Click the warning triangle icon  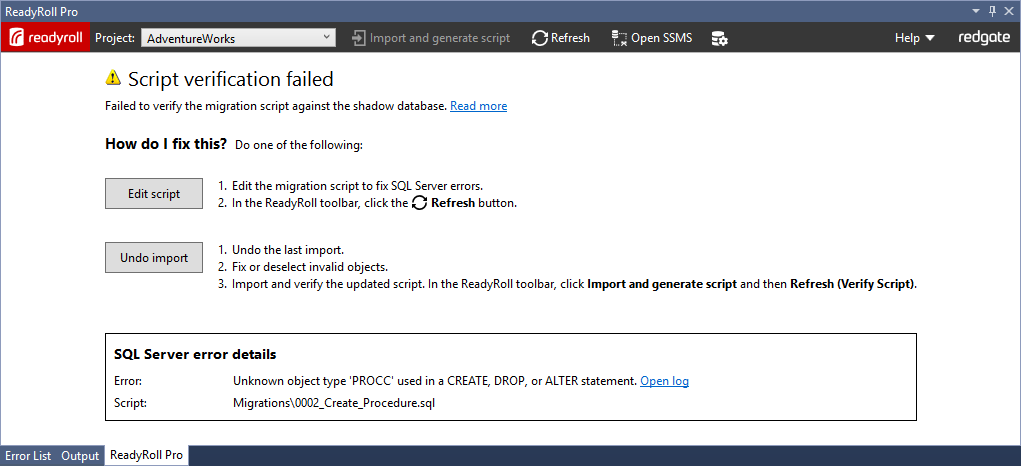[113, 78]
